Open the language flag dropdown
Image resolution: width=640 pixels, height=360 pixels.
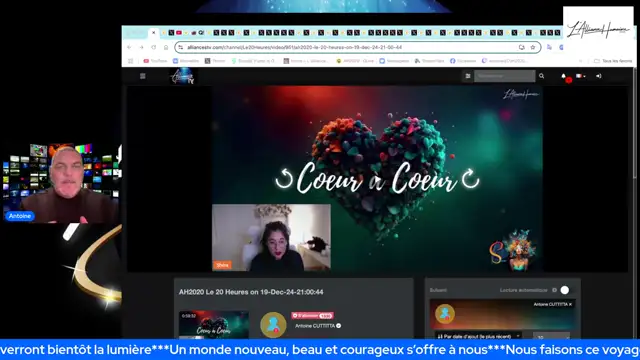tap(580, 76)
